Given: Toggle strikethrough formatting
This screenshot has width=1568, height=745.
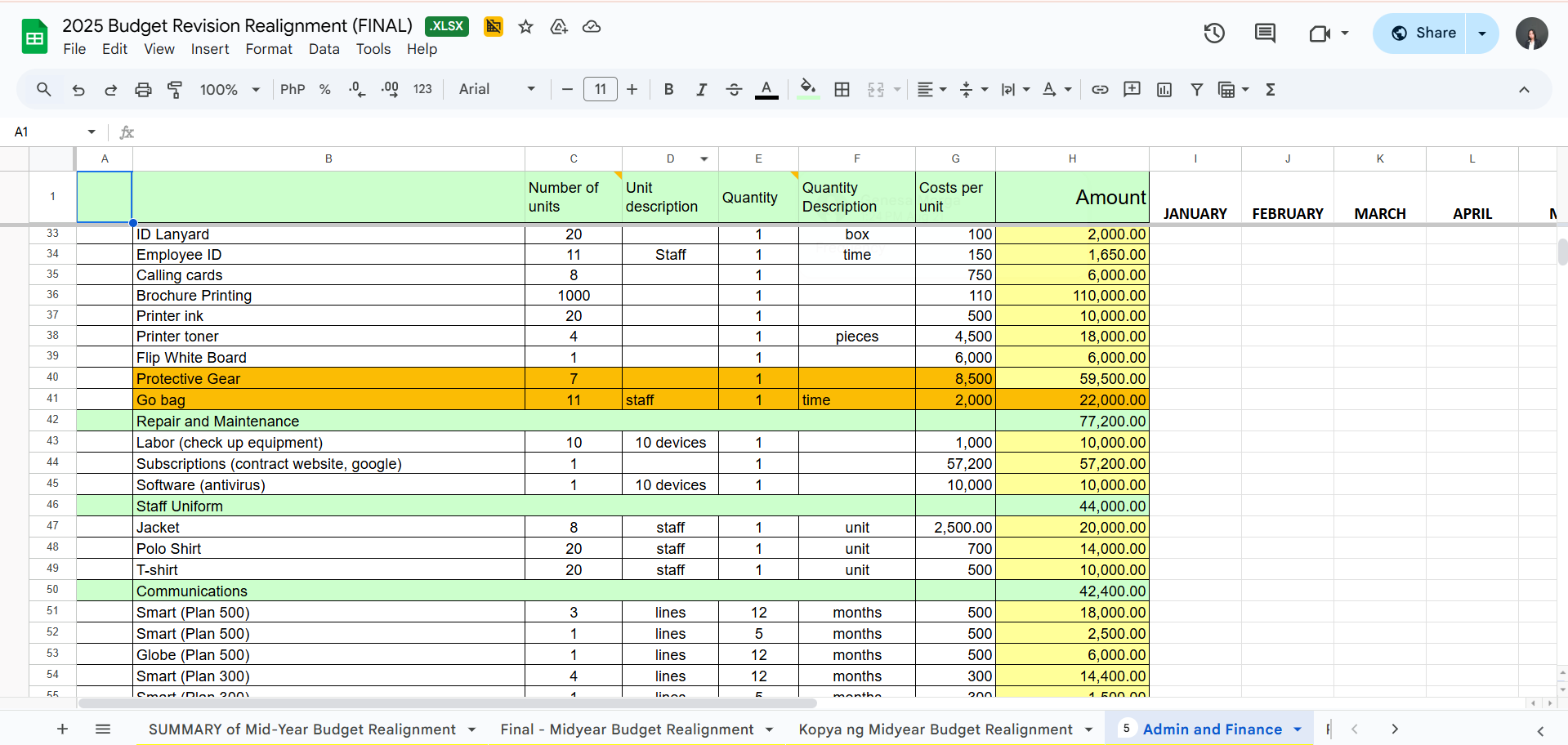Looking at the screenshot, I should click(734, 90).
